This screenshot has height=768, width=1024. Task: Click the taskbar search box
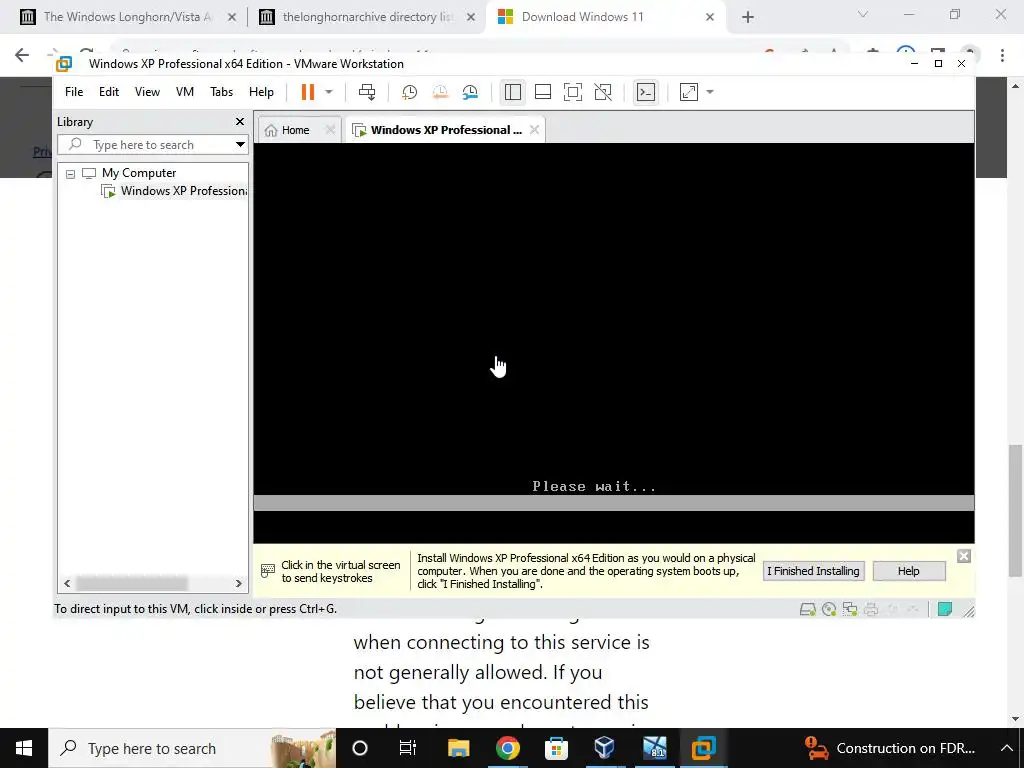(192, 748)
